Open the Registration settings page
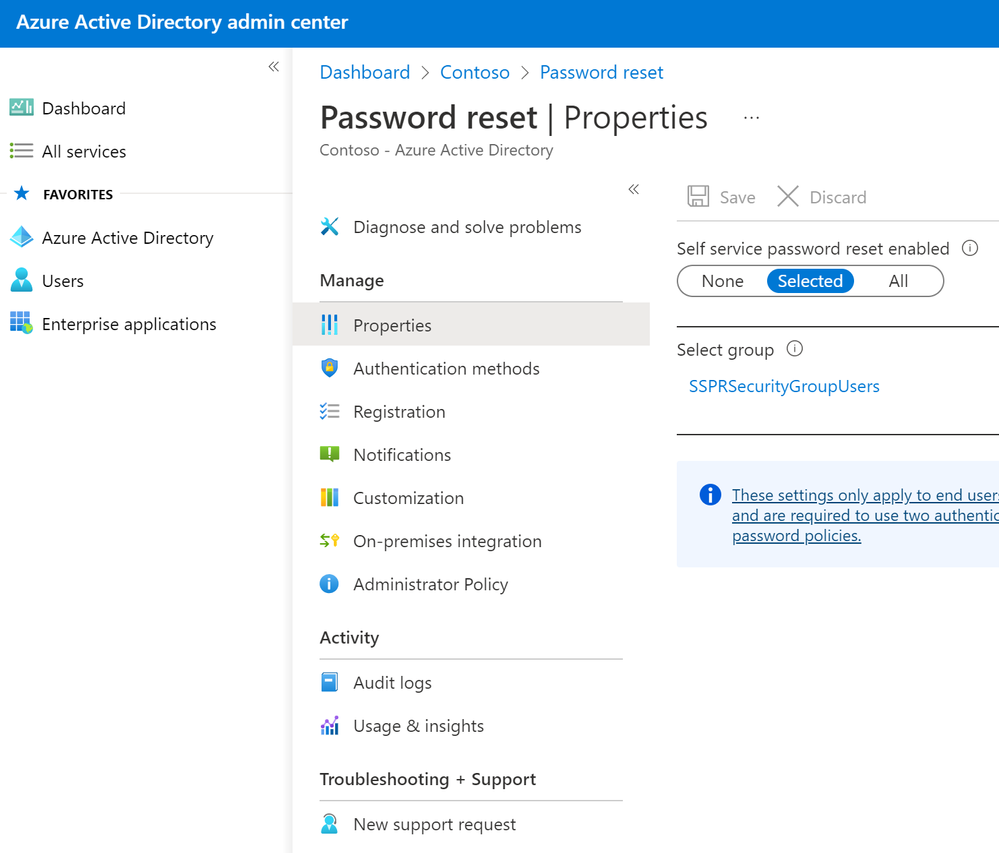999x853 pixels. pos(399,412)
